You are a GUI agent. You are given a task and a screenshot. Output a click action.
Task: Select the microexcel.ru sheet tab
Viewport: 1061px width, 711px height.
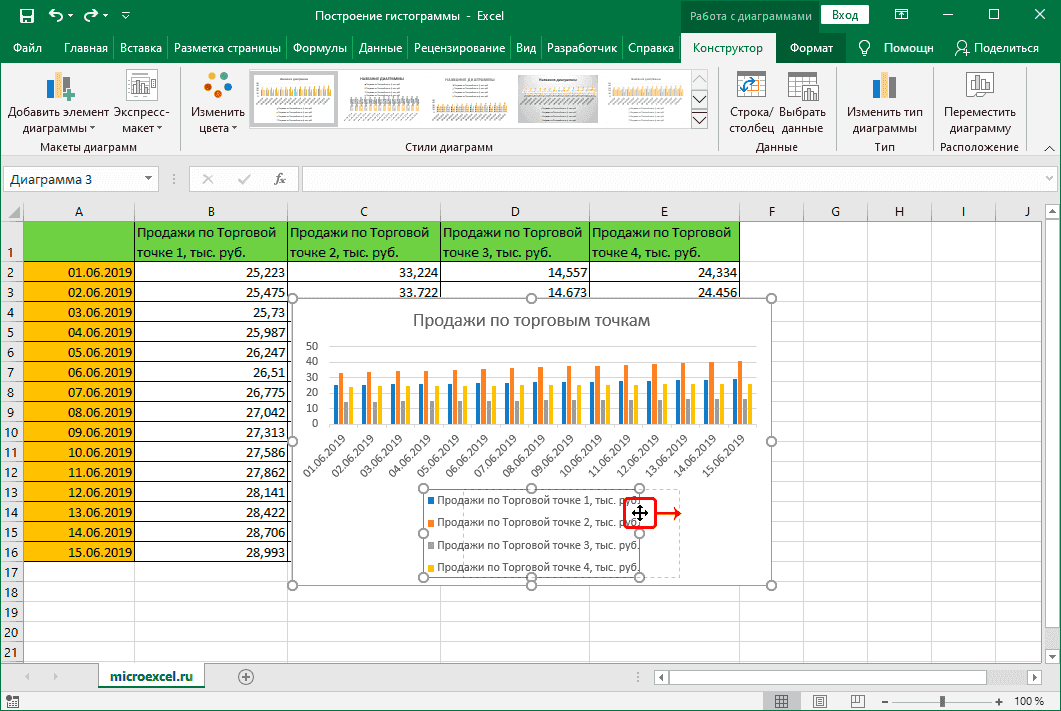[x=151, y=675]
